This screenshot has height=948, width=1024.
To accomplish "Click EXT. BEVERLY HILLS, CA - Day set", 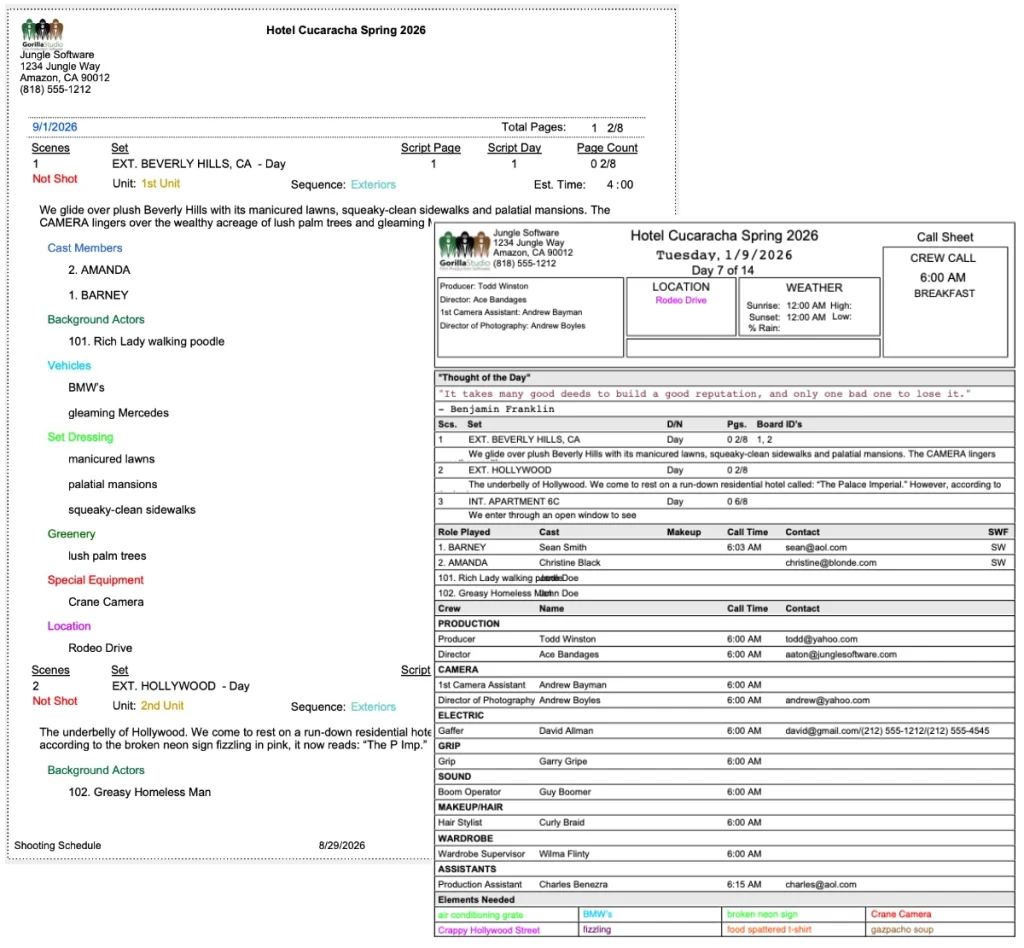I will click(199, 164).
